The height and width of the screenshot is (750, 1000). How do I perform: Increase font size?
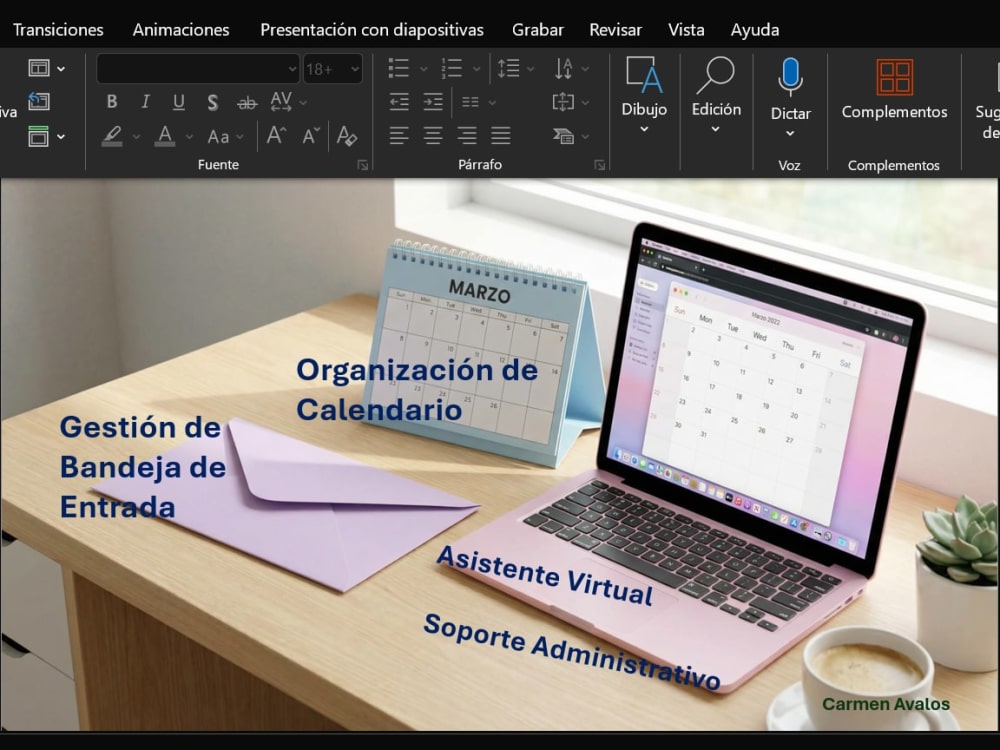click(276, 136)
